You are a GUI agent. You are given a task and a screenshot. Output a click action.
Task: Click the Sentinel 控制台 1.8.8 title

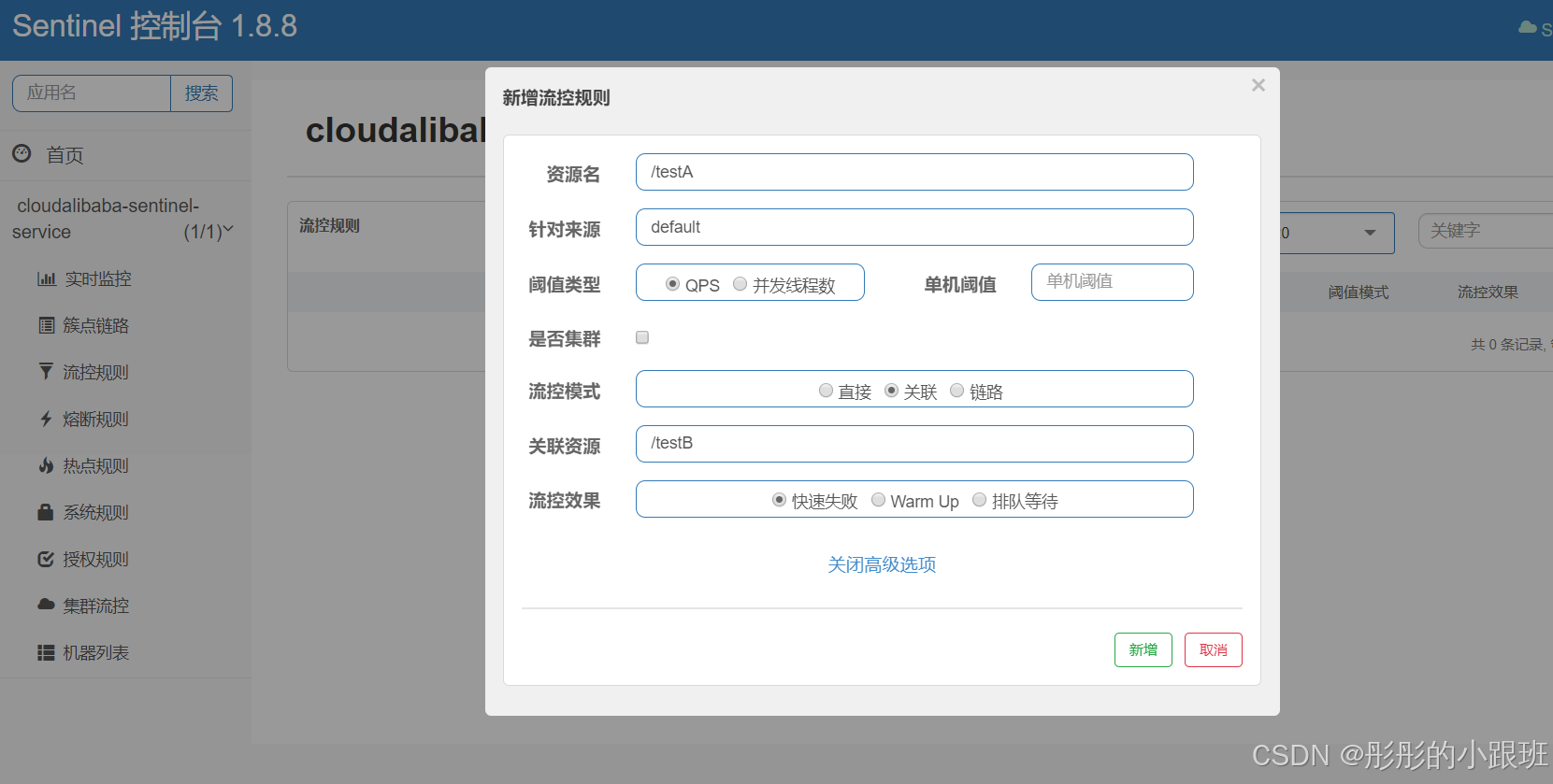point(154,26)
